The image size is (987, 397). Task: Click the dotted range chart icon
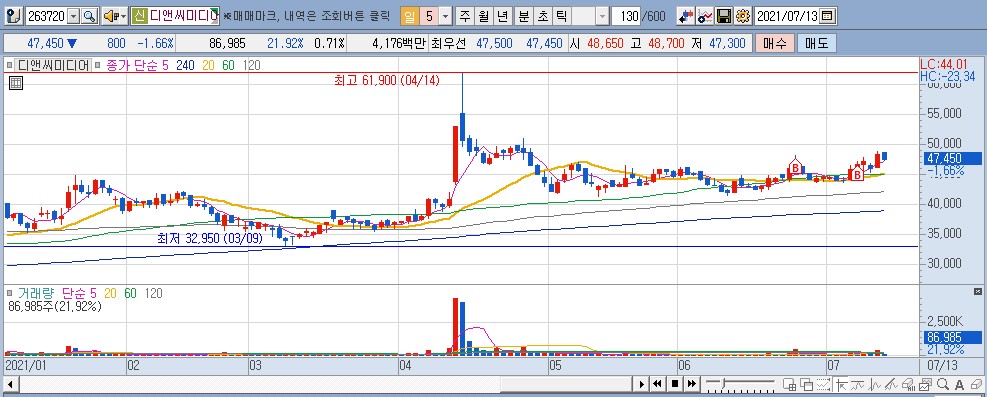[823, 384]
